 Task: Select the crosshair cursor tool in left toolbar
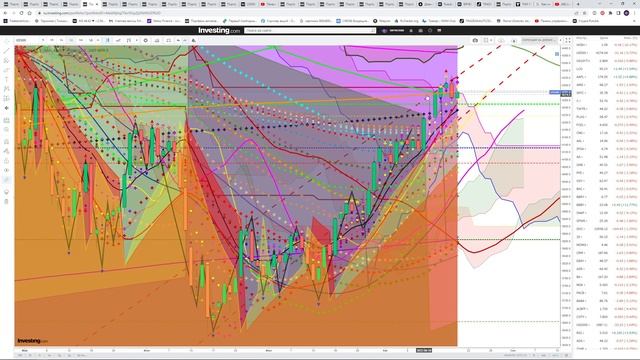[x=6, y=41]
